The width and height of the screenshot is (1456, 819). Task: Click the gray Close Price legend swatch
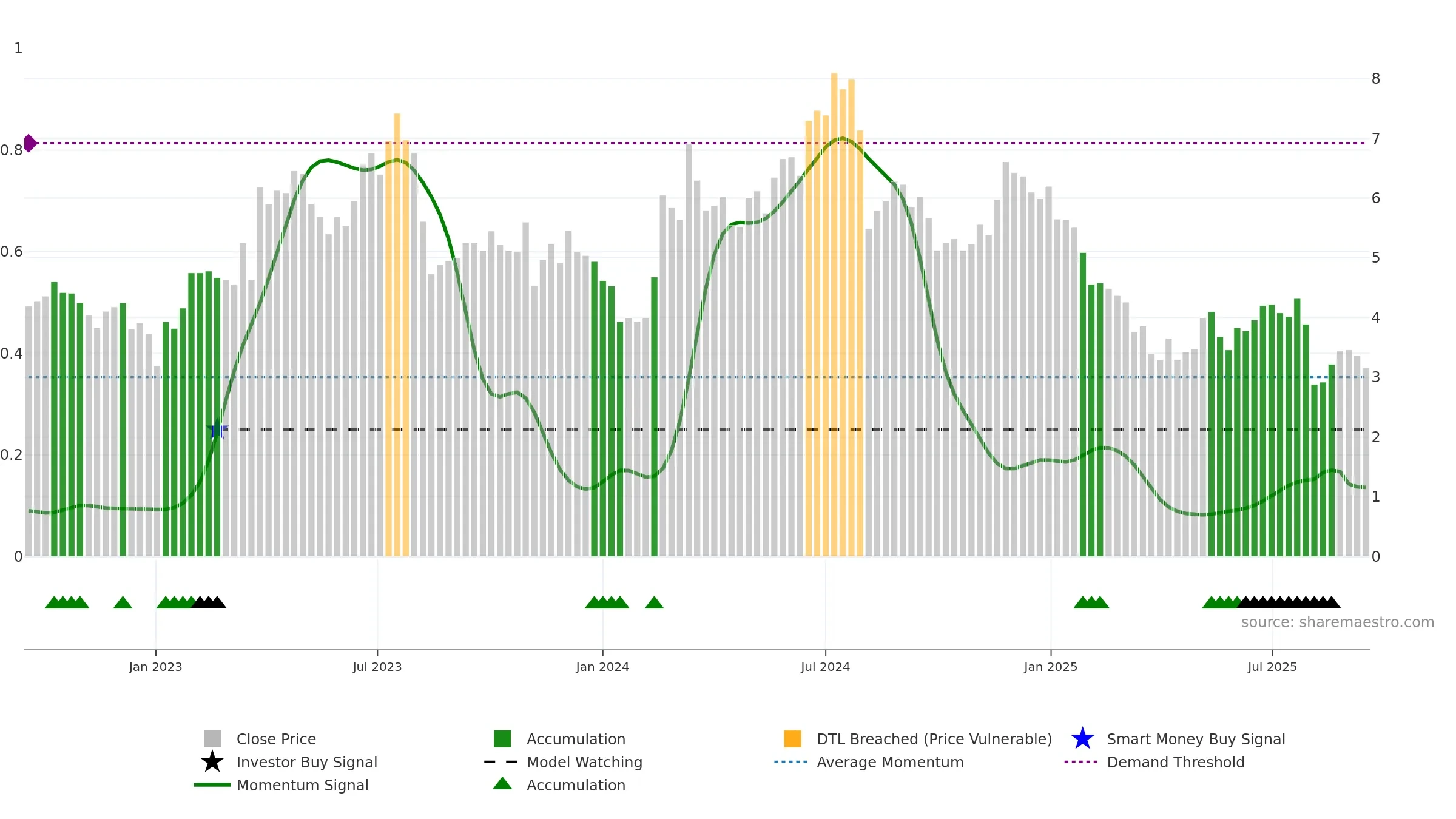coord(212,738)
